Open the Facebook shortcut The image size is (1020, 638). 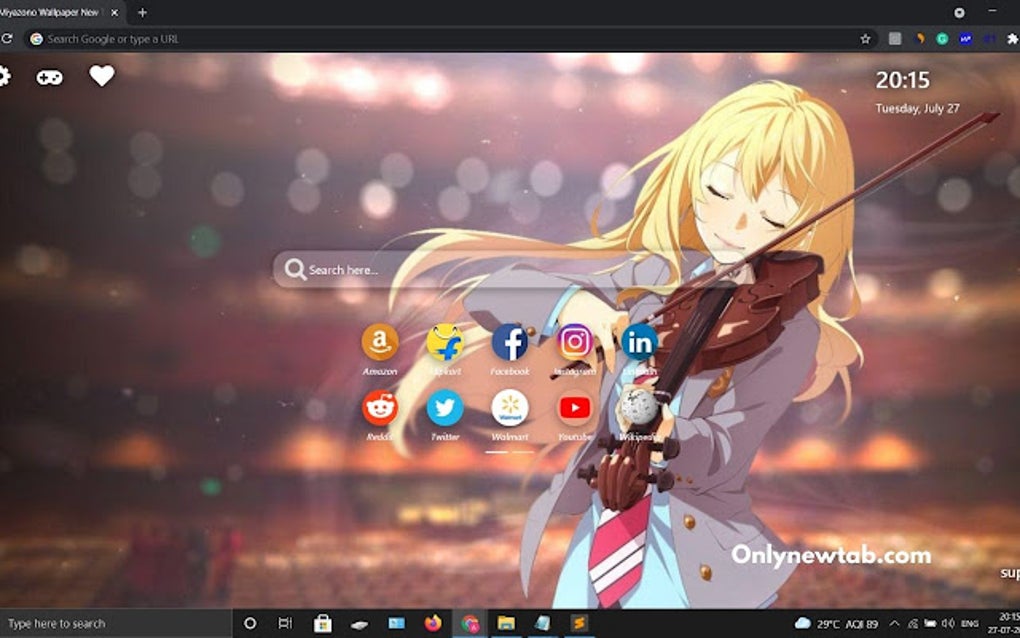click(510, 342)
